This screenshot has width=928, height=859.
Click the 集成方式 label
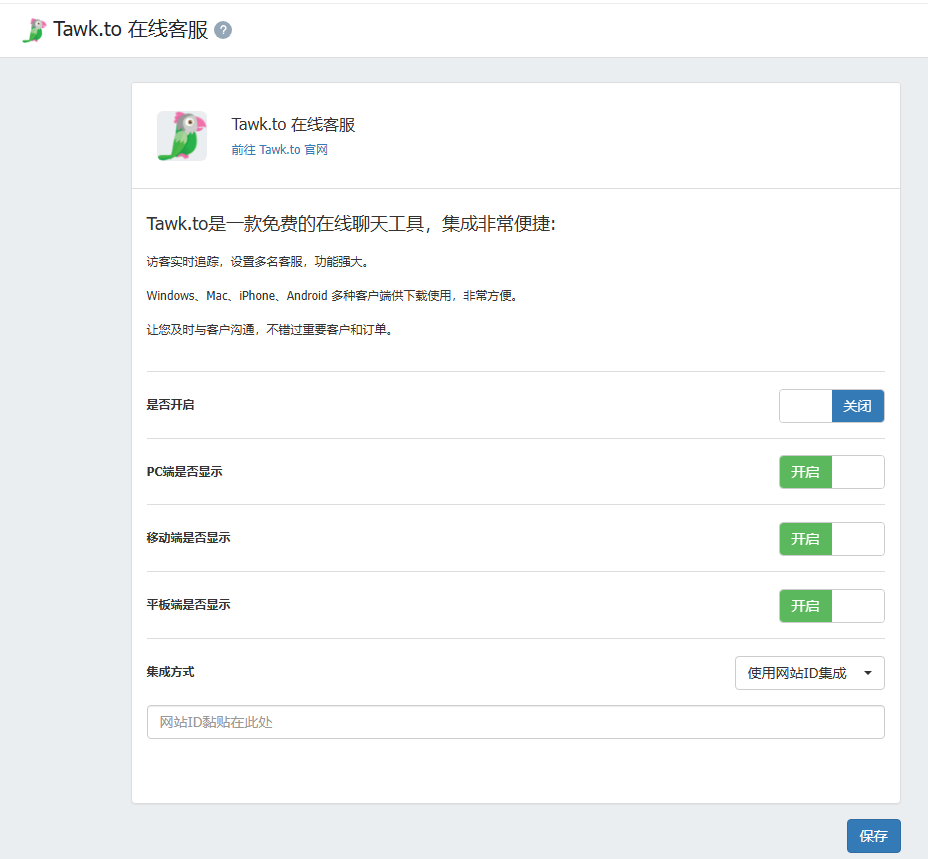click(x=170, y=672)
